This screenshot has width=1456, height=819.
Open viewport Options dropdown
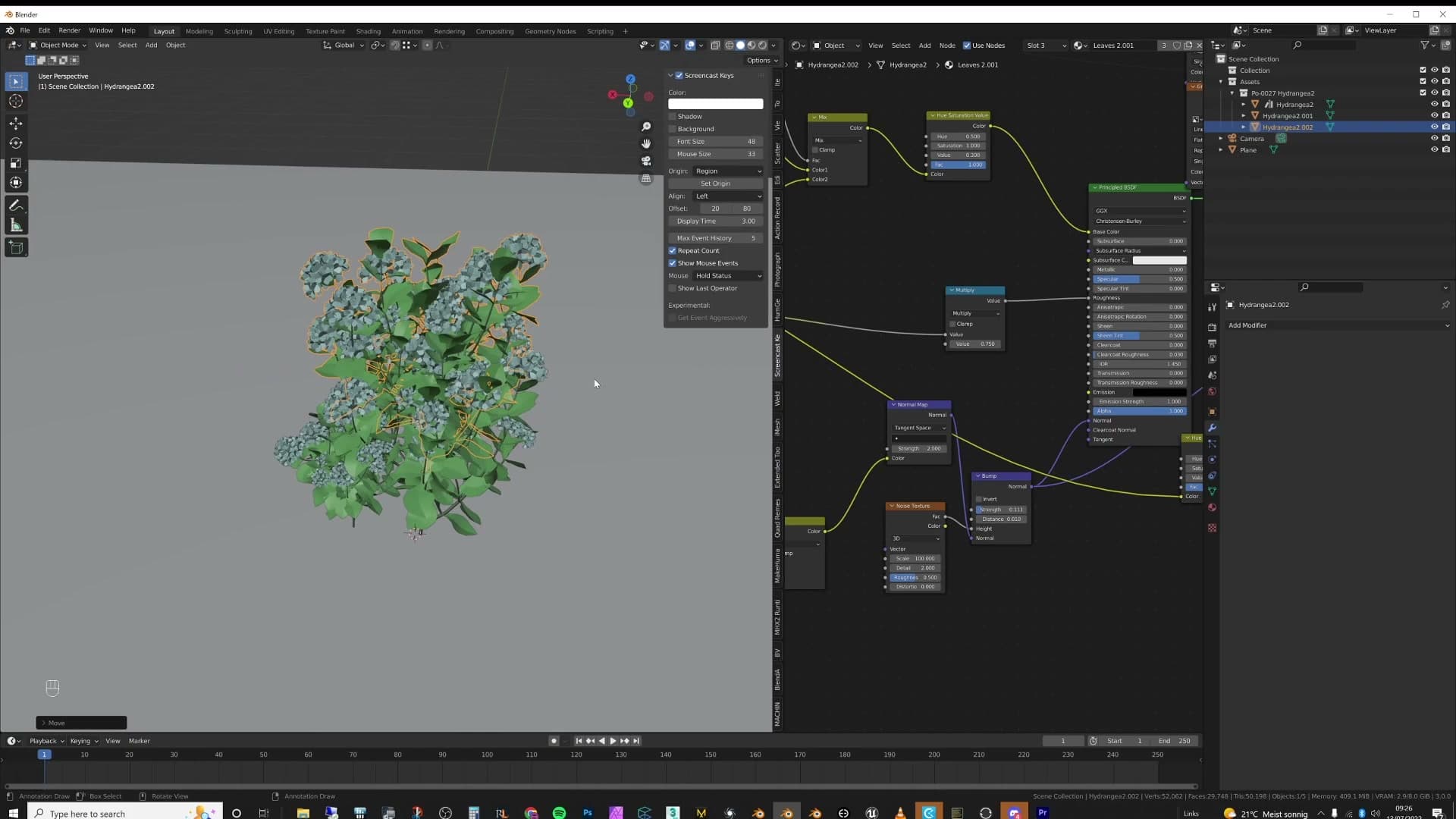(761, 61)
